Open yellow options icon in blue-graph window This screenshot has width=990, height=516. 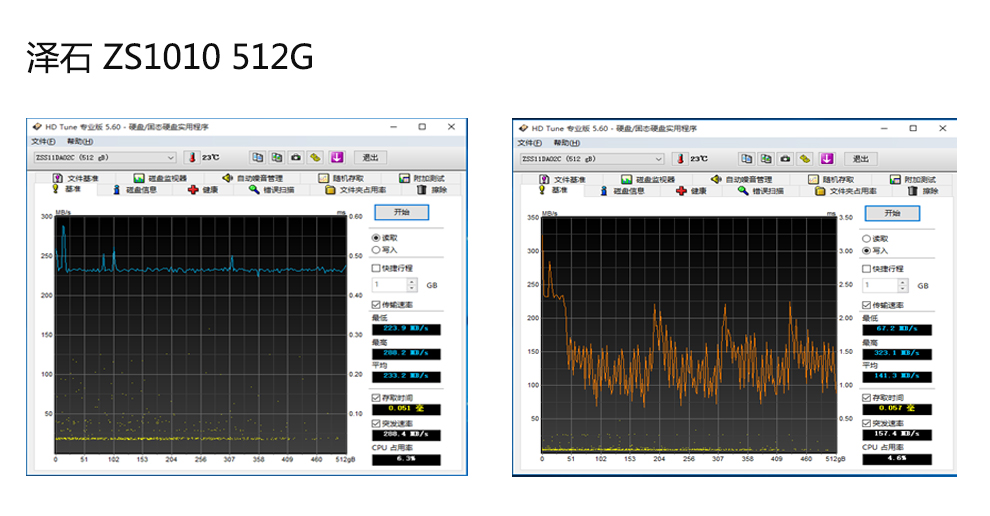click(x=316, y=157)
